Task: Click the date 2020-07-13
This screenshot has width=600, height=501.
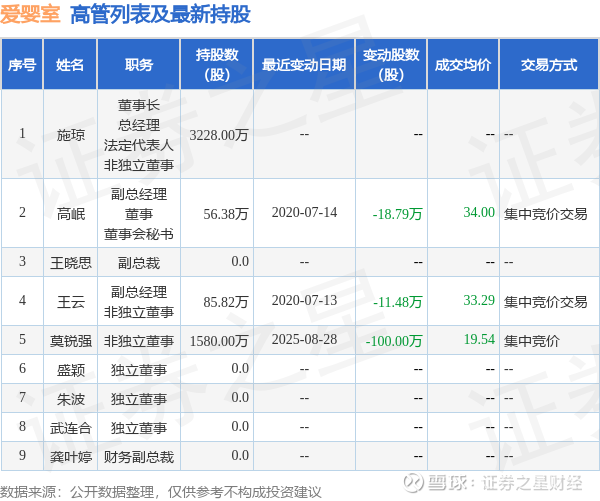Action: pos(304,300)
